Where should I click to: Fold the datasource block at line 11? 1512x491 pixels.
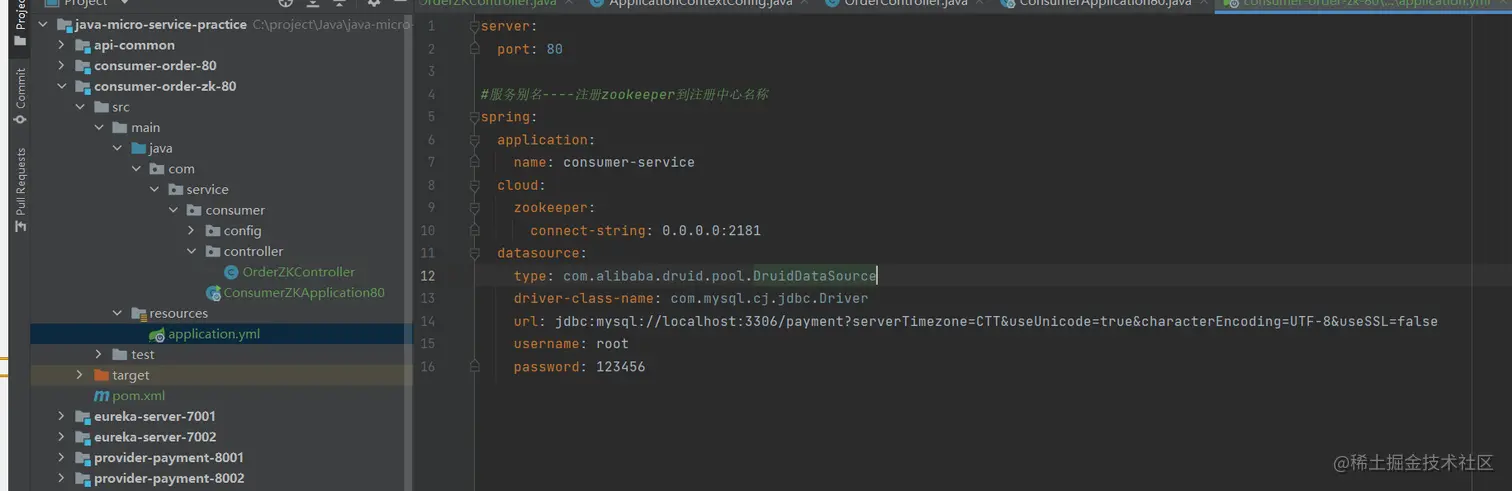click(474, 253)
